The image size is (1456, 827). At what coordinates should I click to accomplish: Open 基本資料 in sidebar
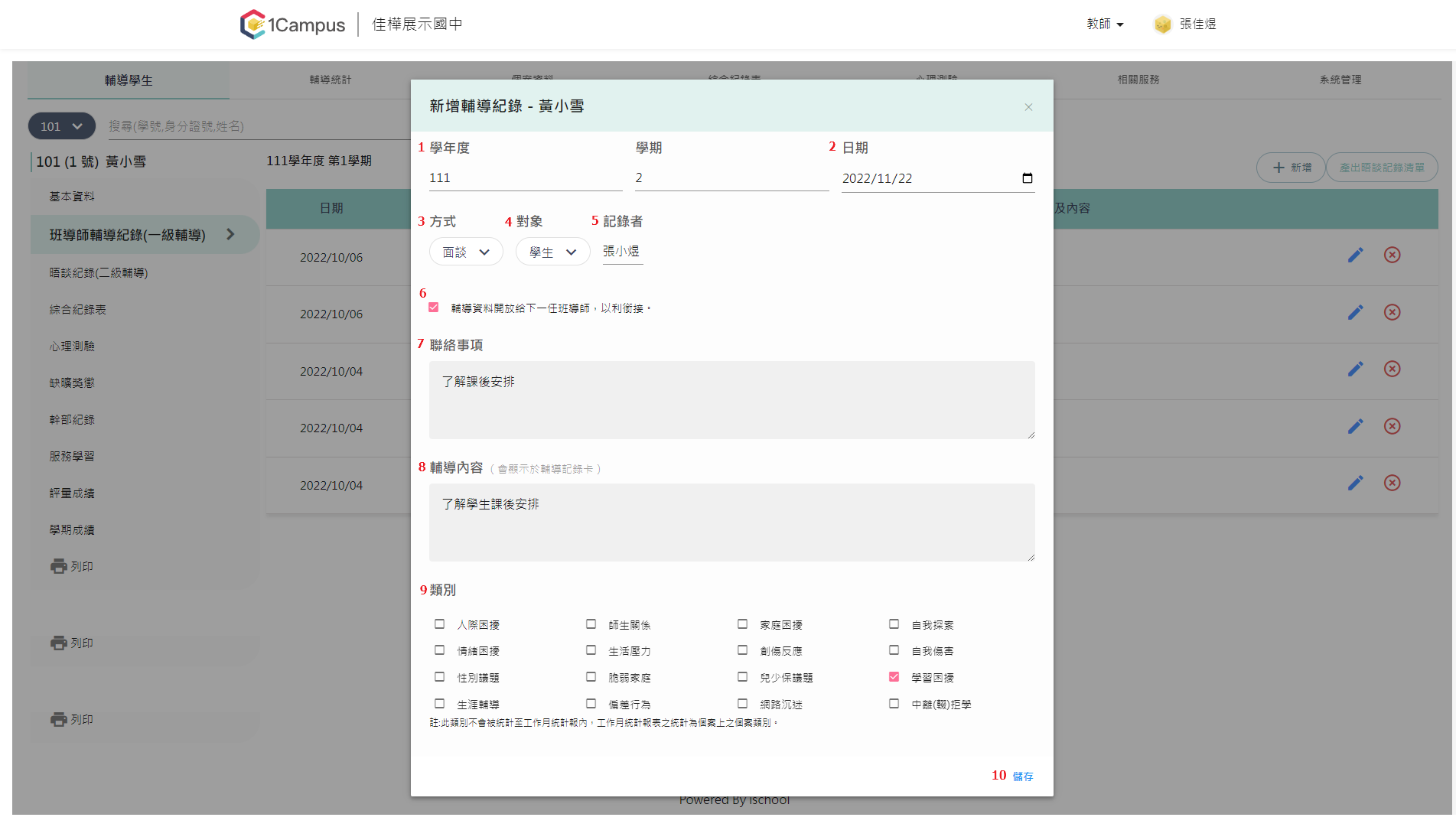coord(72,197)
